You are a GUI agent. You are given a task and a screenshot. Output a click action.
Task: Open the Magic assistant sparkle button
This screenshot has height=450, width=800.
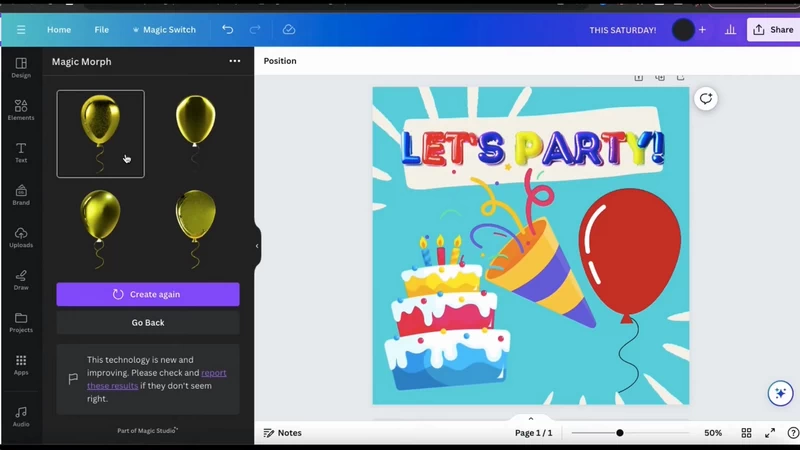[x=780, y=393]
